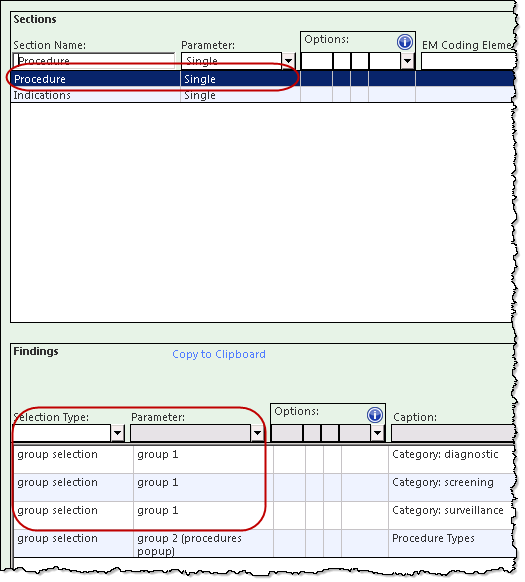Click the first Sections Options box field
This screenshot has height=582, width=525.
317,61
